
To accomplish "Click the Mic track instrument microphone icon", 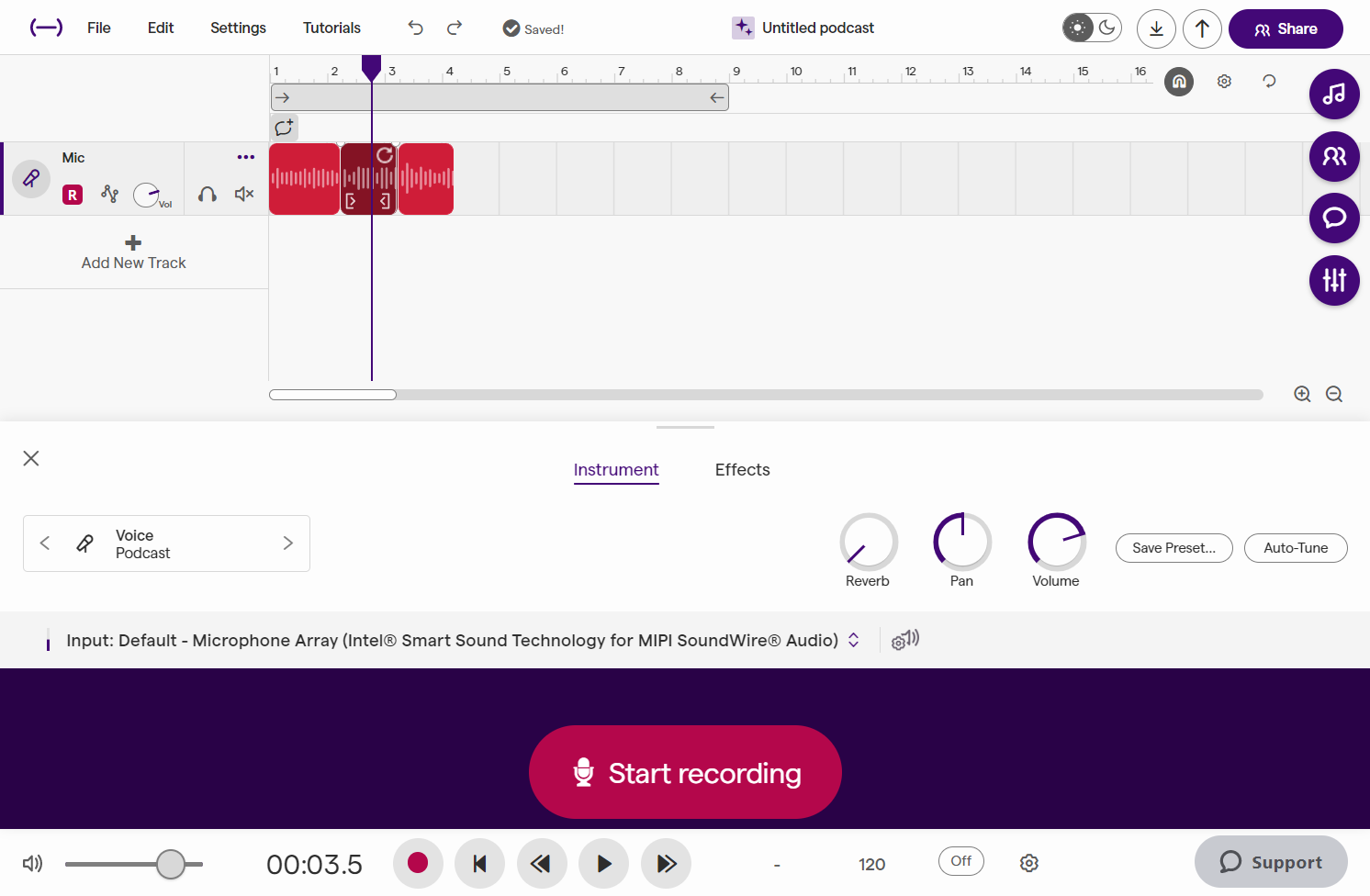I will (x=31, y=178).
